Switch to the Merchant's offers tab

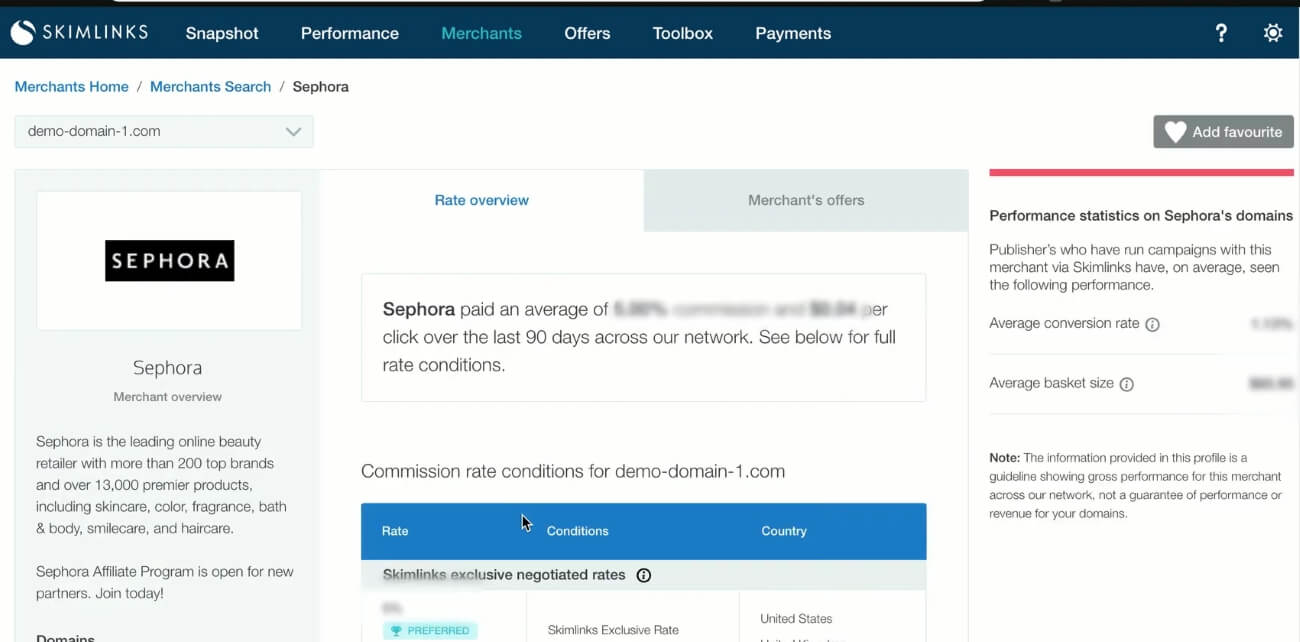(x=806, y=200)
